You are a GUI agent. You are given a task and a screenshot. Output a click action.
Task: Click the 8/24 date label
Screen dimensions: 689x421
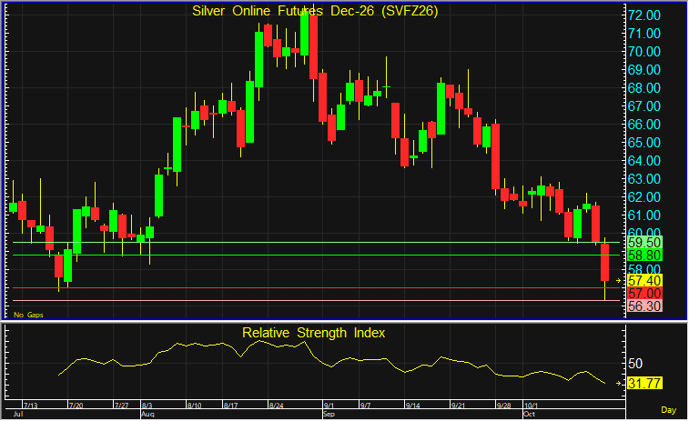pos(276,405)
